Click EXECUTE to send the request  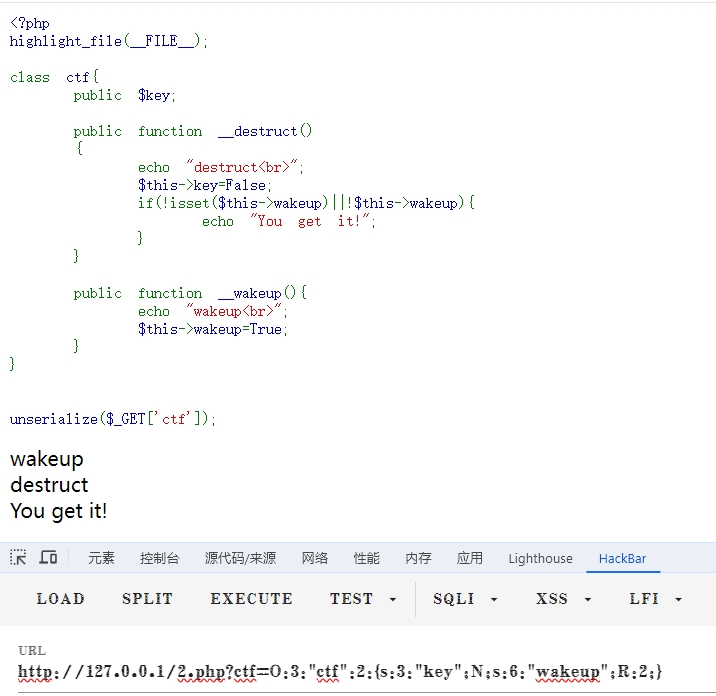coord(251,599)
